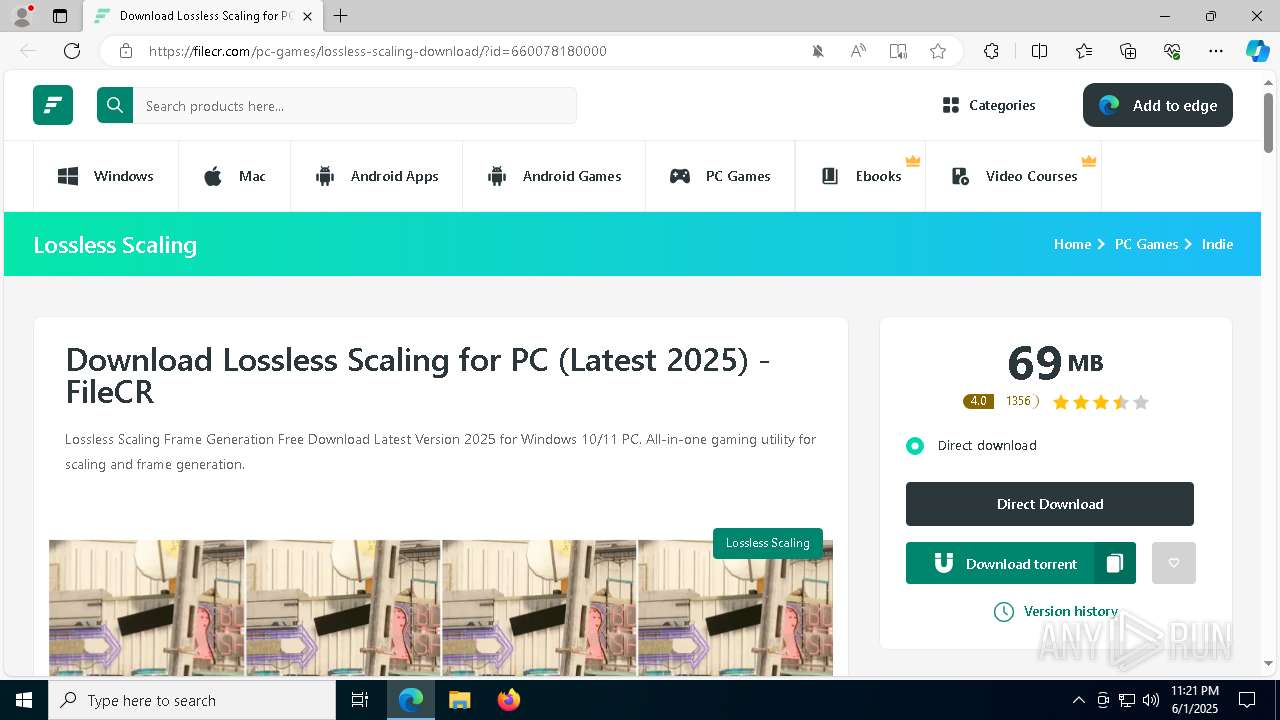Open a new browser tab
The width and height of the screenshot is (1280, 720).
(340, 16)
